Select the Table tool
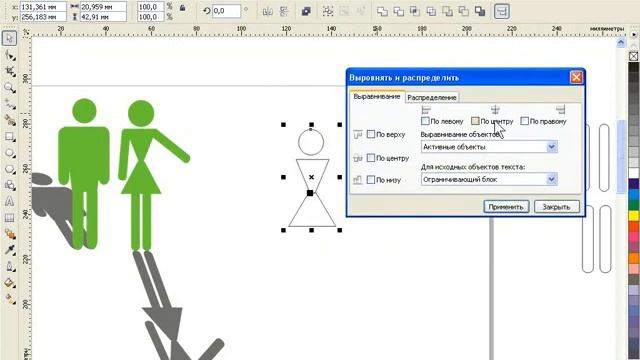Image resolution: width=640 pixels, height=360 pixels. pos(9,218)
